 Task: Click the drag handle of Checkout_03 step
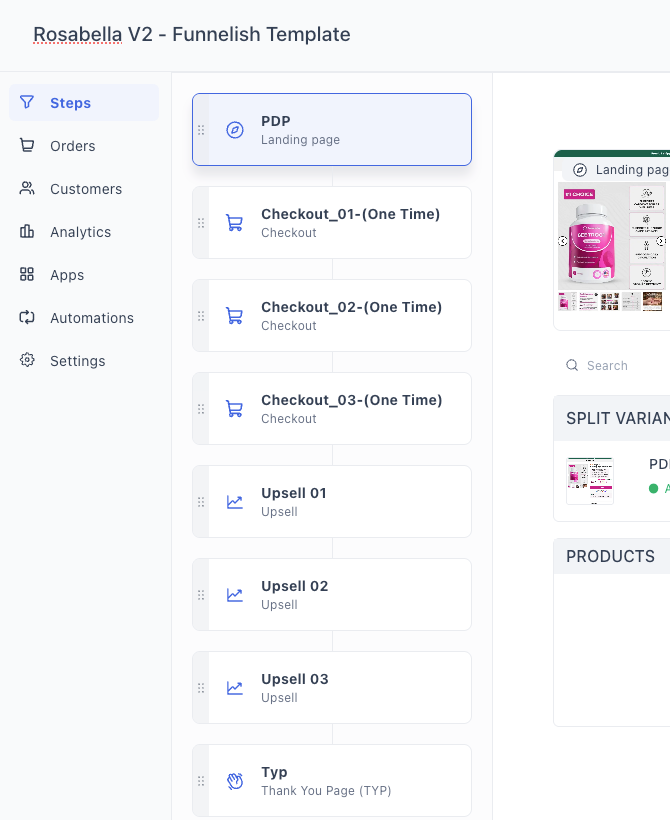point(201,409)
